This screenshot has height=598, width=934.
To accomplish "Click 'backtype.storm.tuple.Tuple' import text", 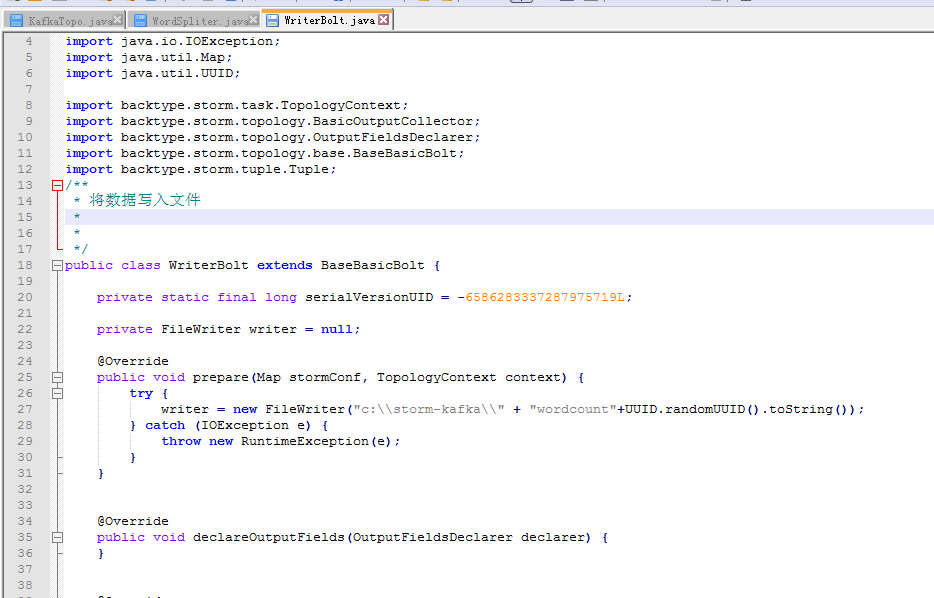I will tap(225, 170).
